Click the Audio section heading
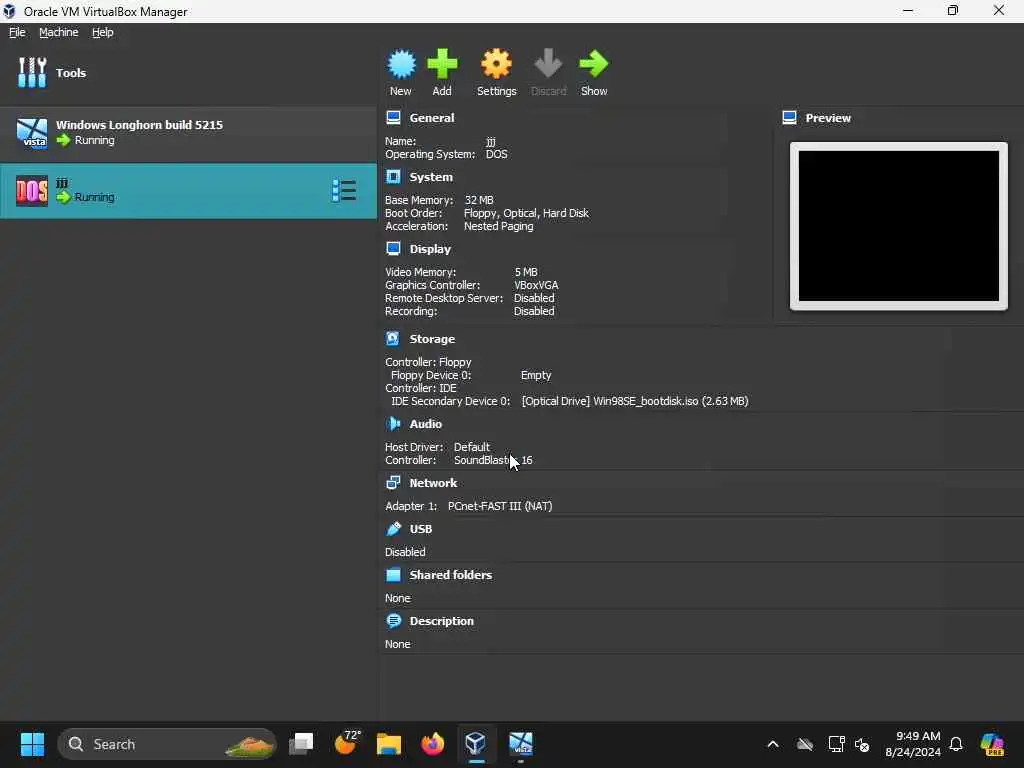 426,423
